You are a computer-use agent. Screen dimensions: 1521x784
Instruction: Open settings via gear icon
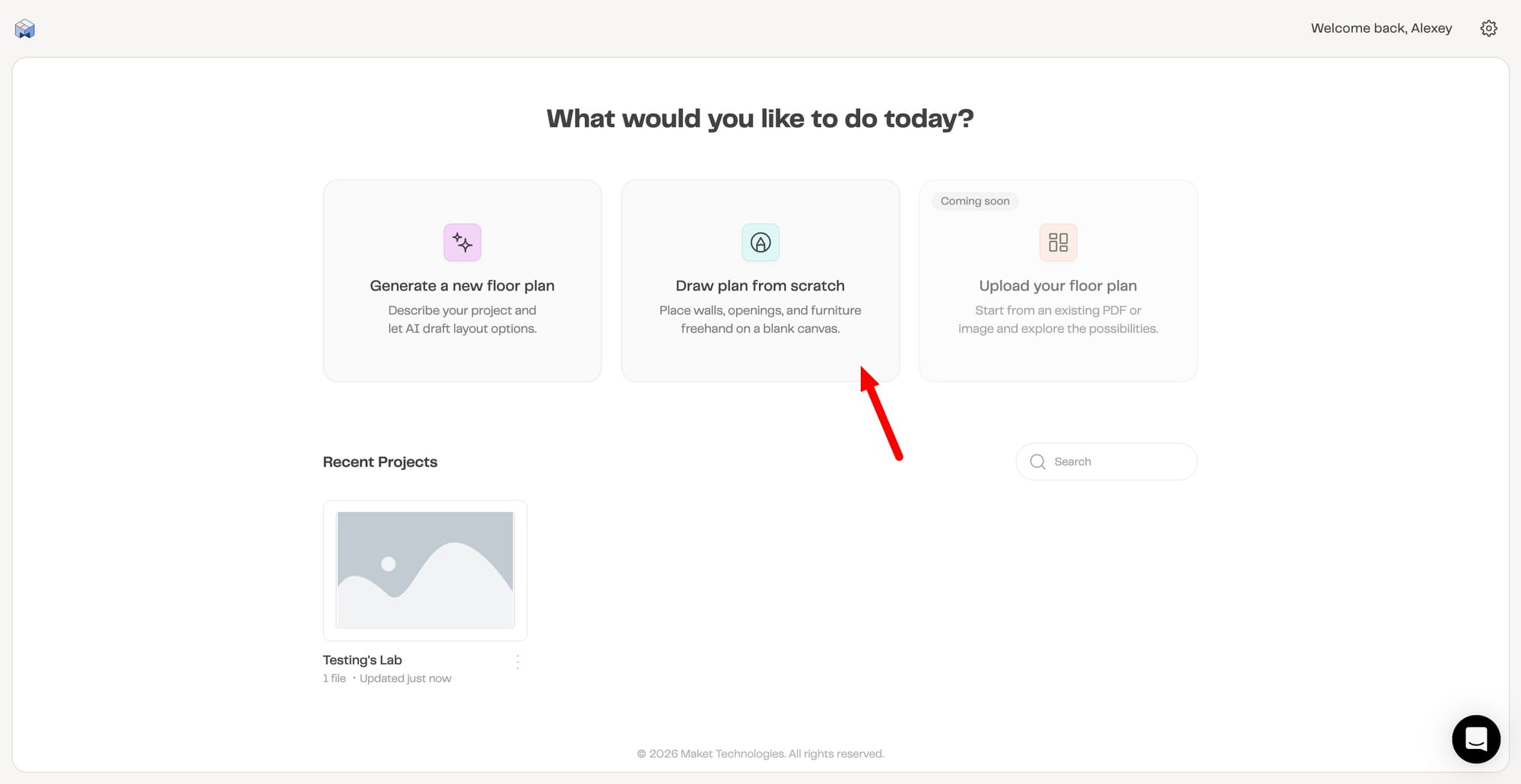click(1488, 28)
